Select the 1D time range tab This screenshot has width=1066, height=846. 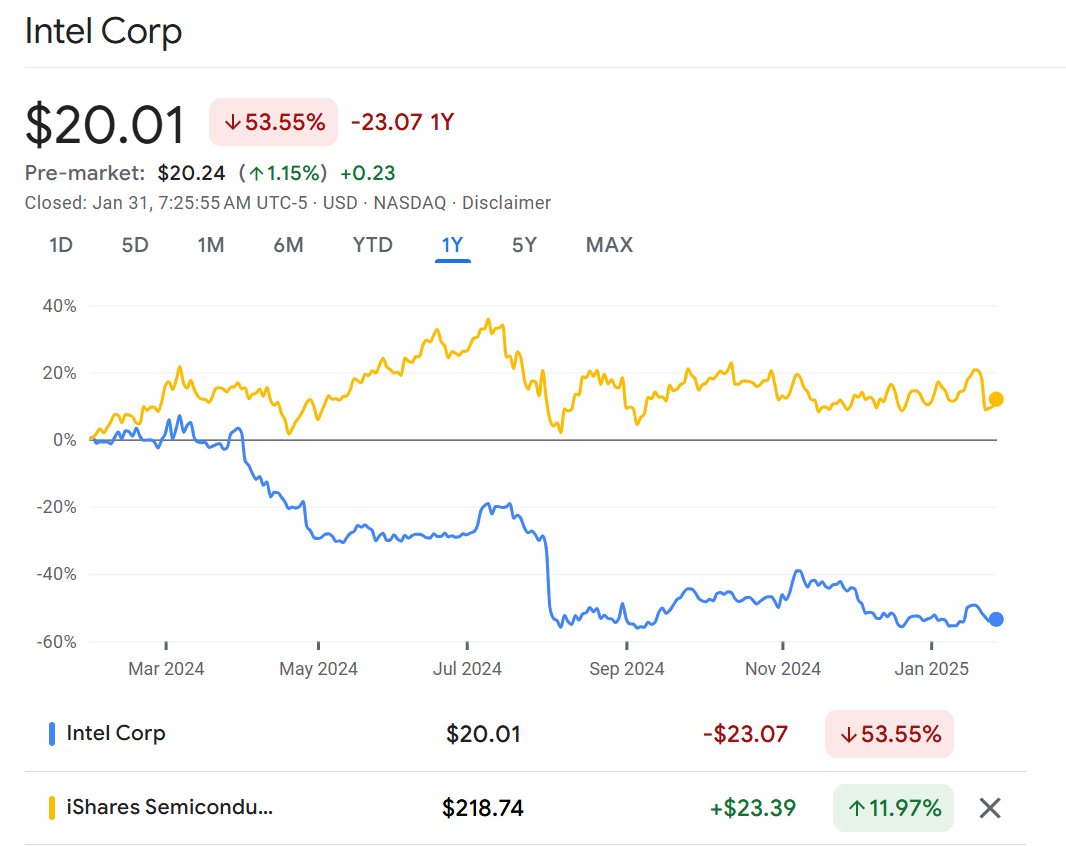coord(61,245)
